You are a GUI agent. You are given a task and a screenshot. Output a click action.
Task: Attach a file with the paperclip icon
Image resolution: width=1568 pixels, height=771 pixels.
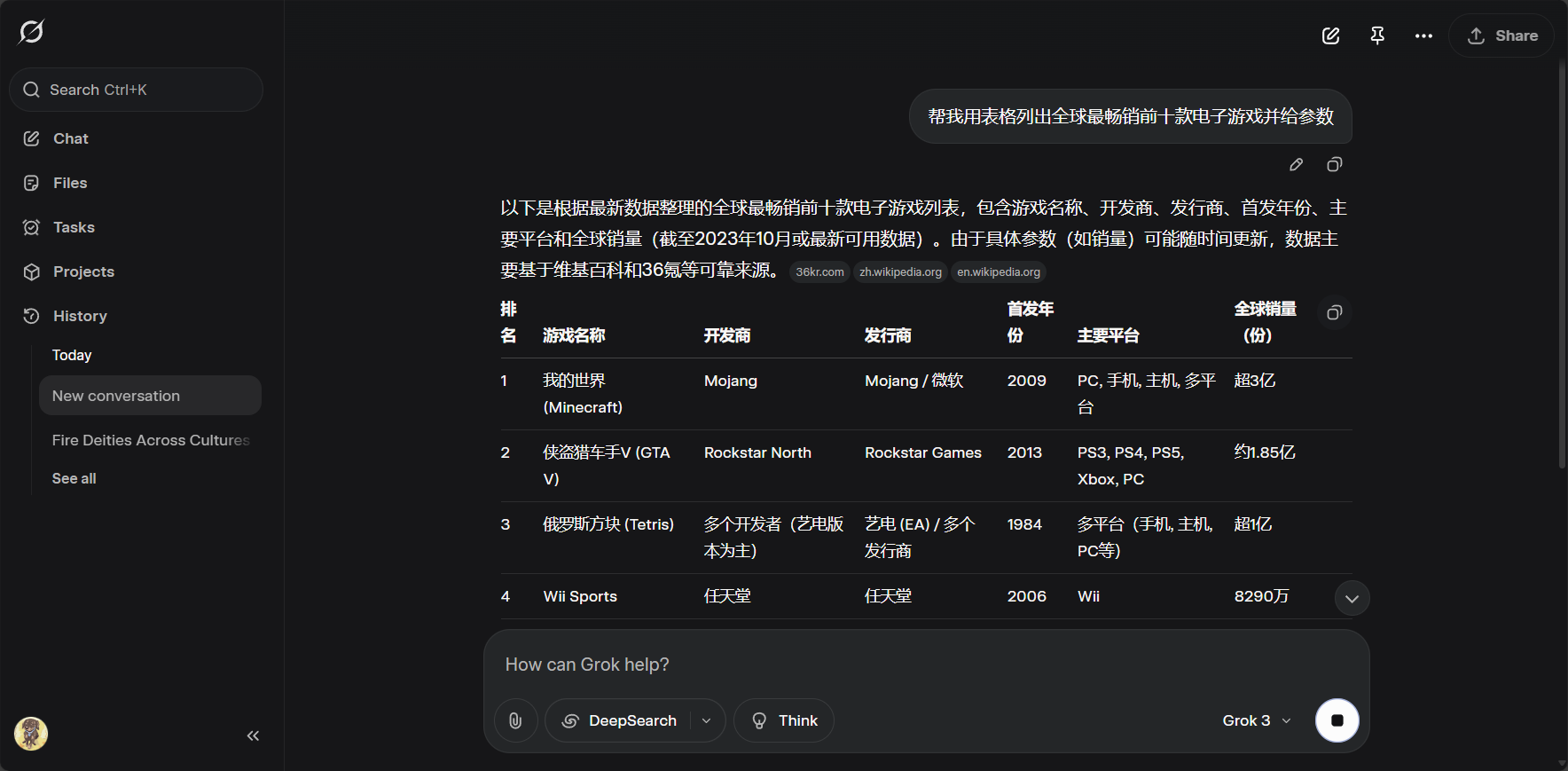coord(515,720)
